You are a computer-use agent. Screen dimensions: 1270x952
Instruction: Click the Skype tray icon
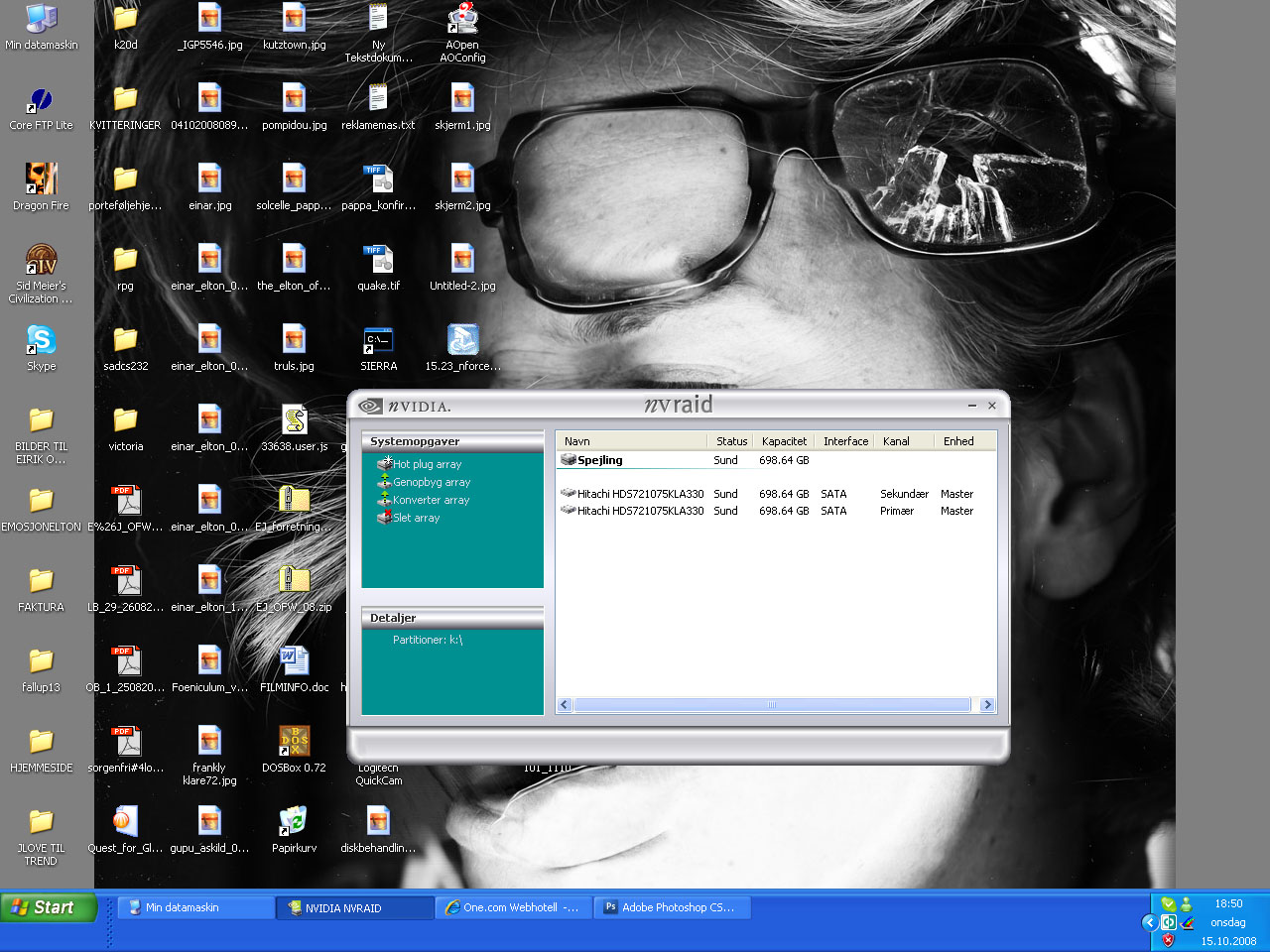coord(1168,903)
